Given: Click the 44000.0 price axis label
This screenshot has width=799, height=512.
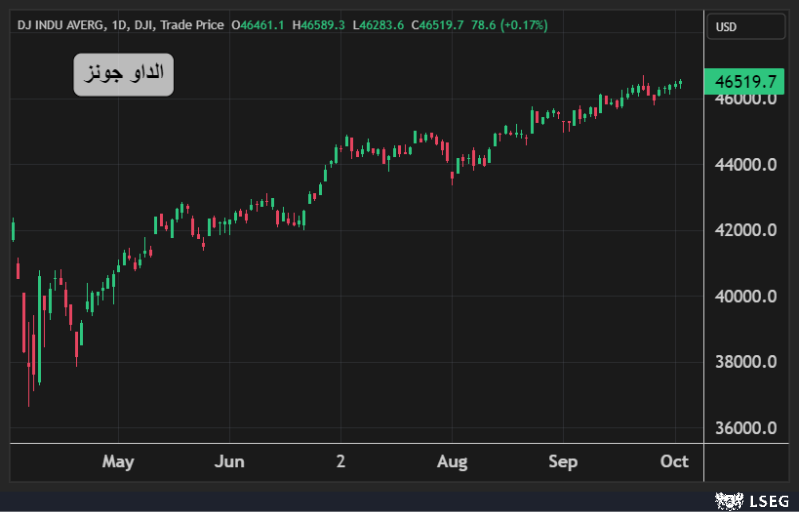Looking at the screenshot, I should click(x=746, y=164).
